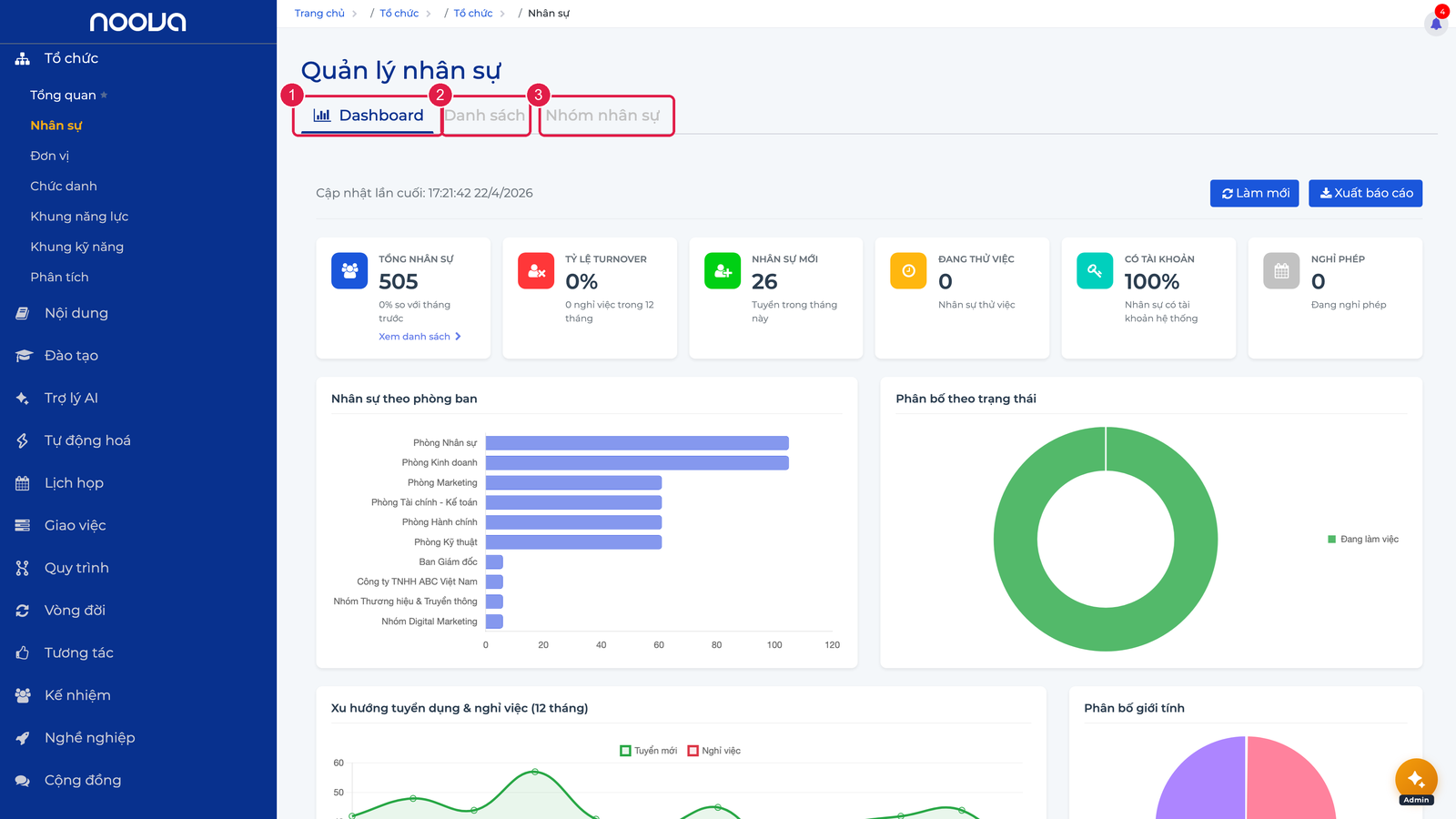The width and height of the screenshot is (1456, 819).
Task: Toggle the Tuyển mới legend series
Action: click(x=649, y=751)
